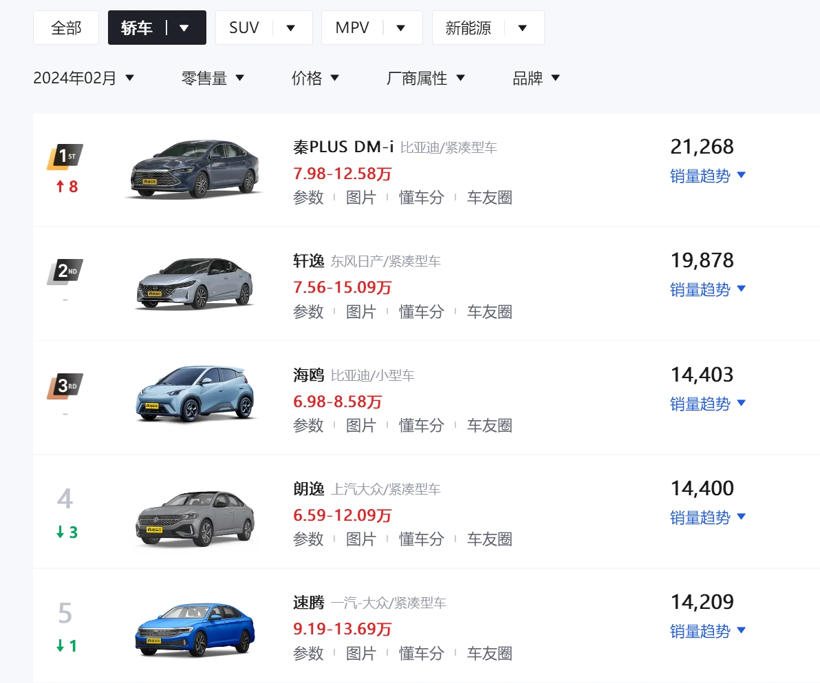This screenshot has width=820, height=683.
Task: Open the 秦PLUS DM-i car thumbnail
Action: [x=195, y=169]
